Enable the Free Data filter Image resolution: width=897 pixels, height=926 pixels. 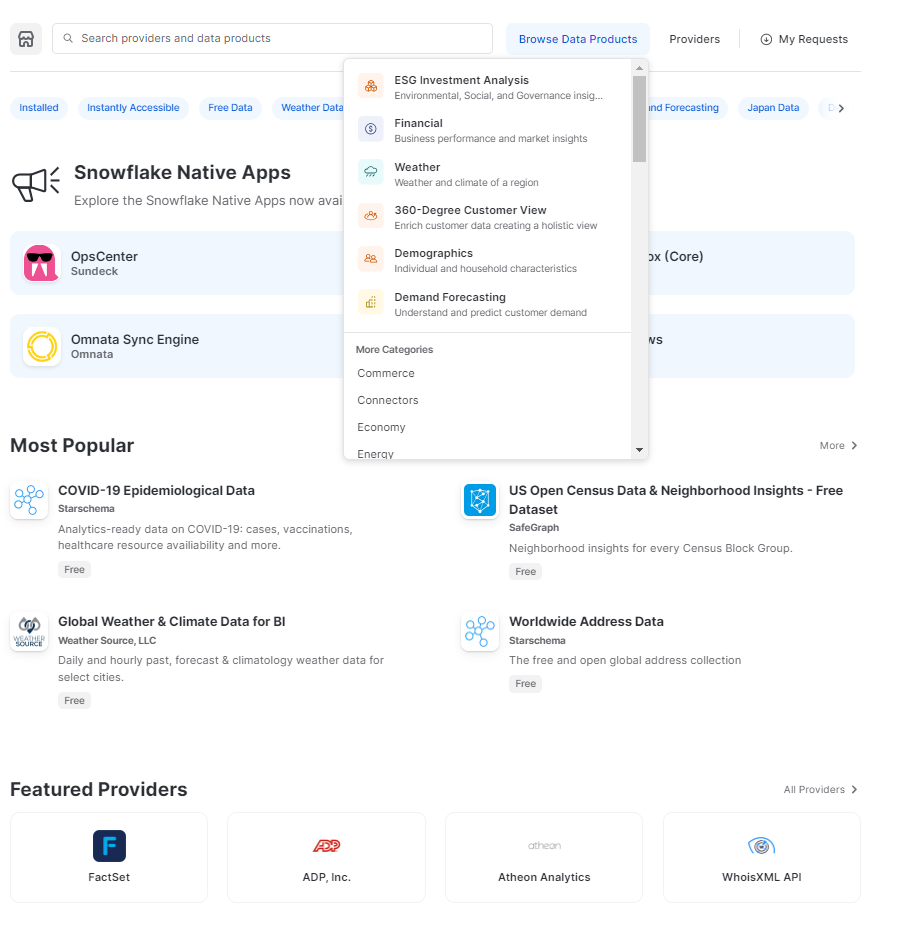[229, 107]
